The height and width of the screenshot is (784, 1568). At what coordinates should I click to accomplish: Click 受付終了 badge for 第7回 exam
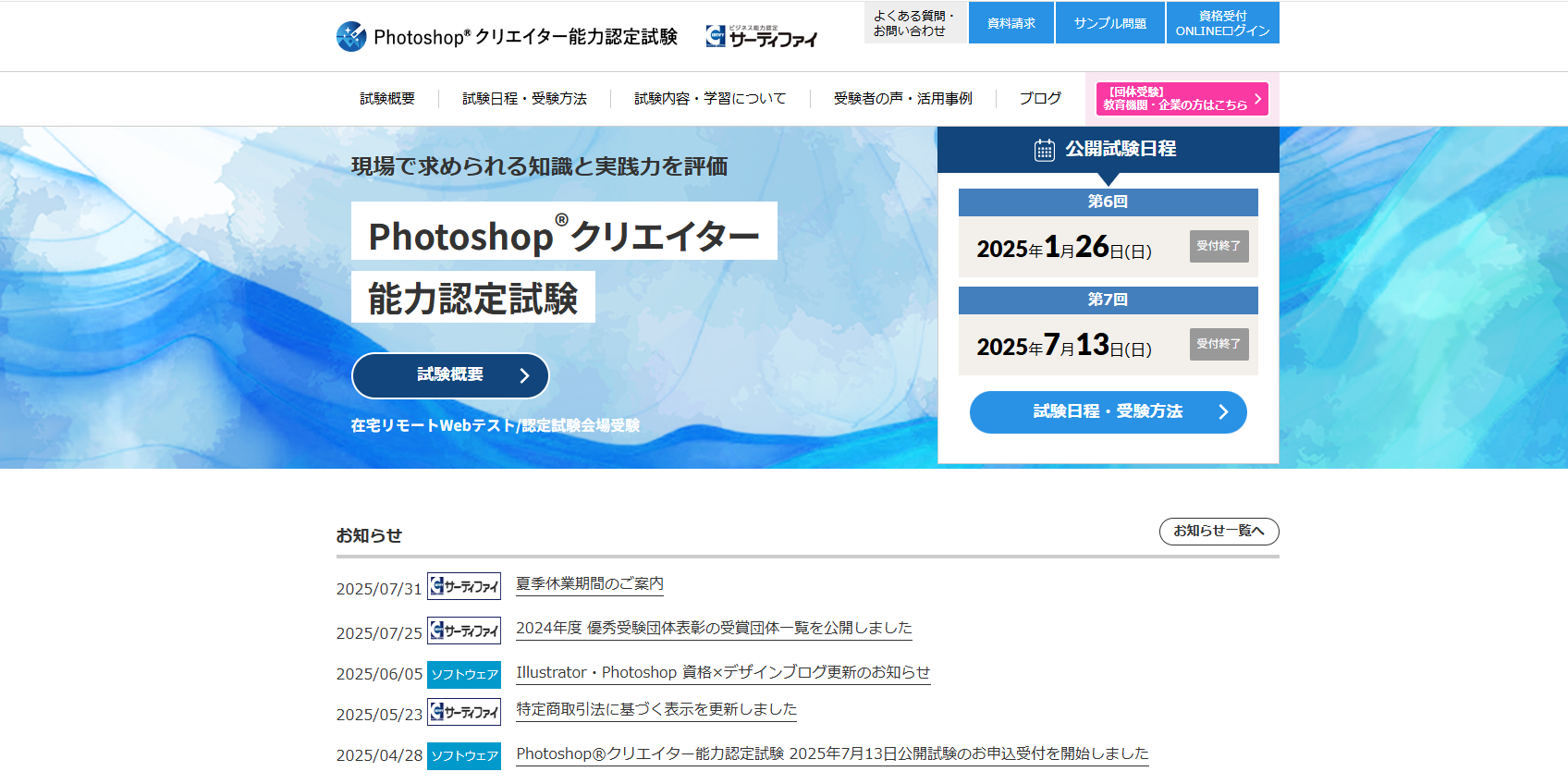[1219, 344]
